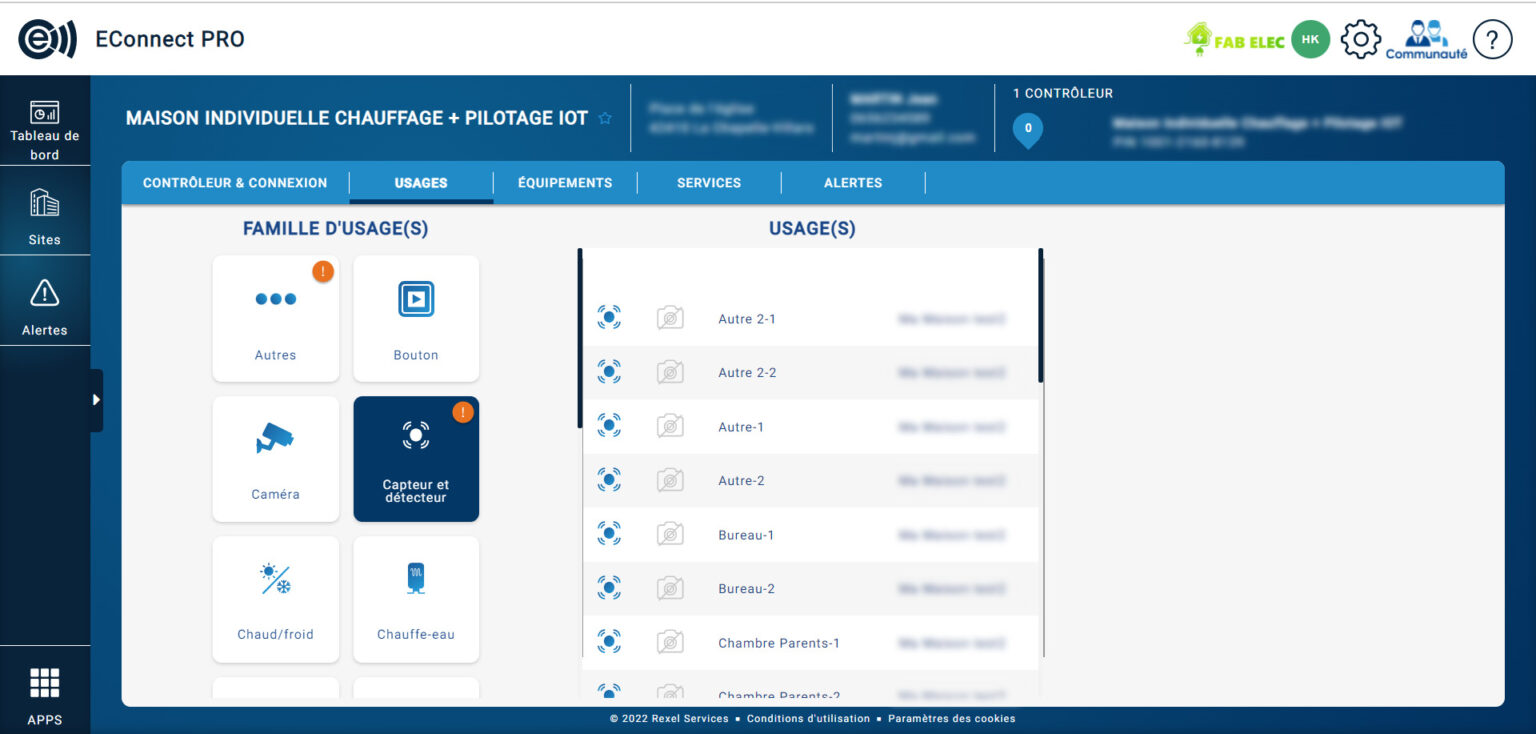Click the controller location pin badge
Viewport: 1536px width, 734px height.
(x=1028, y=129)
